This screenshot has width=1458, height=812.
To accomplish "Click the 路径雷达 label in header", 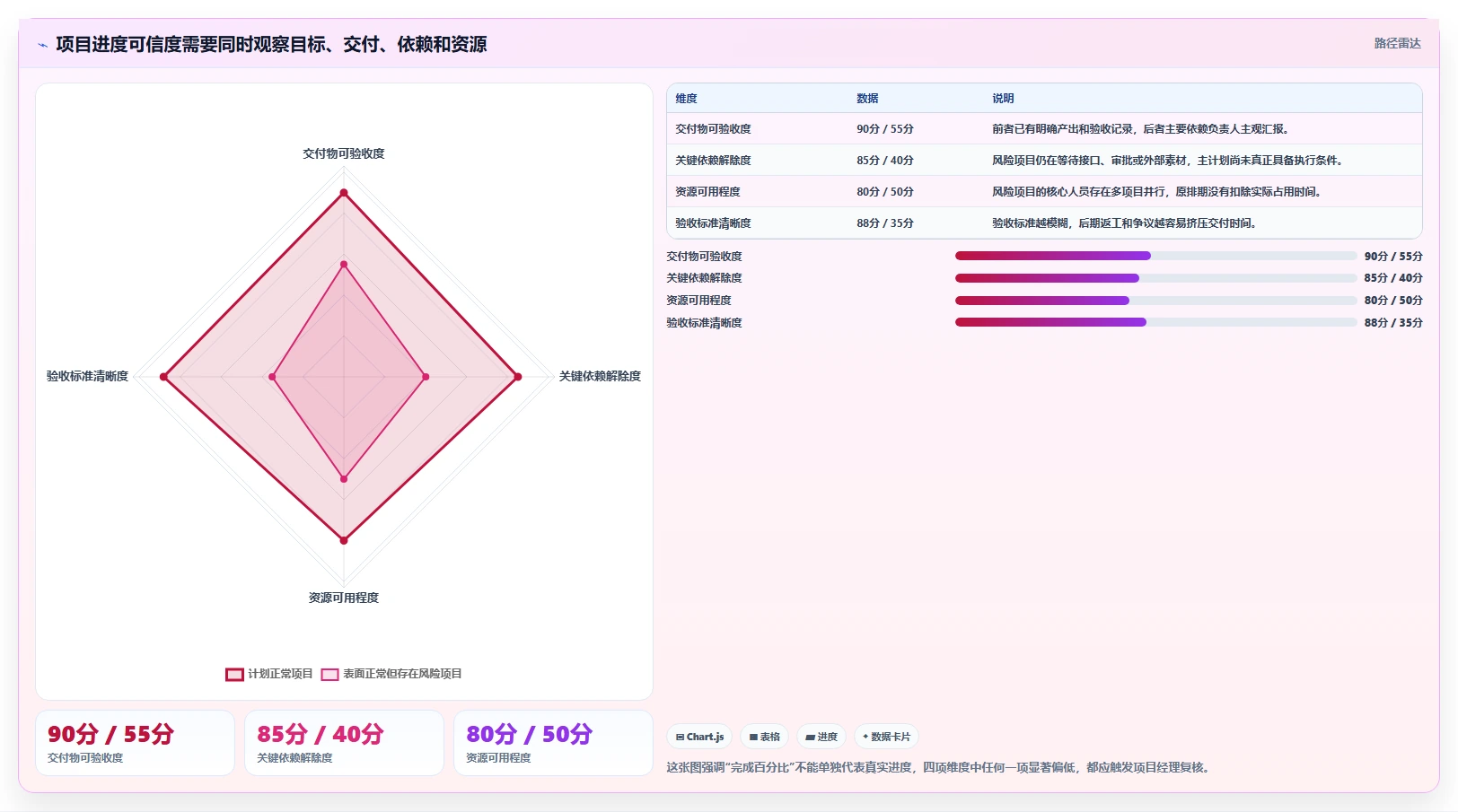I will [1397, 43].
